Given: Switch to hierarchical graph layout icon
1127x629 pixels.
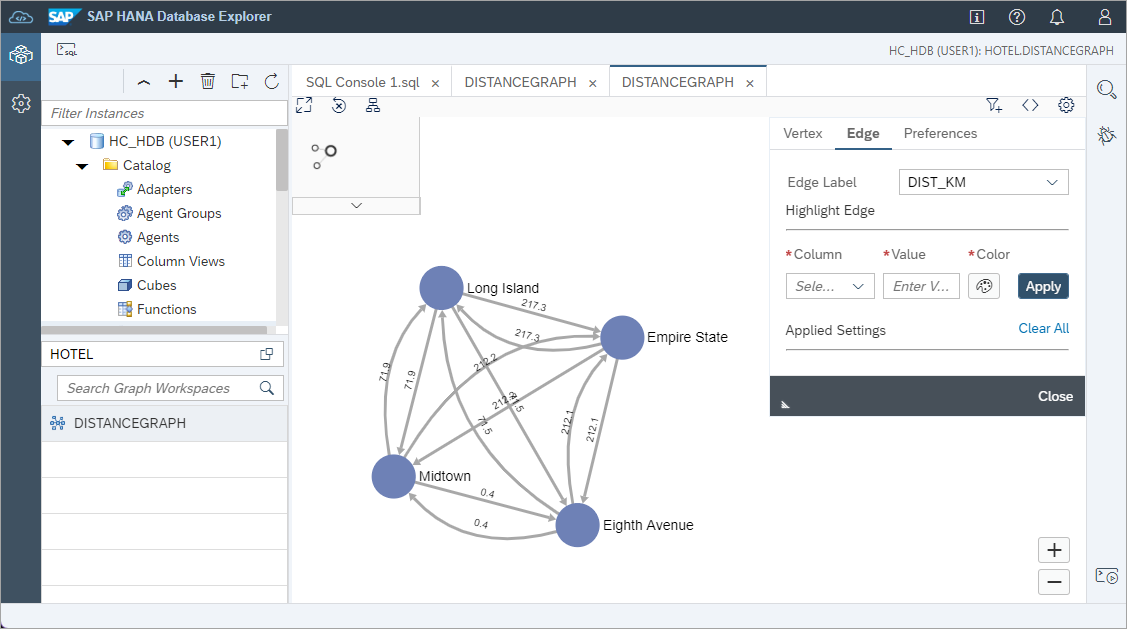Looking at the screenshot, I should (x=372, y=106).
